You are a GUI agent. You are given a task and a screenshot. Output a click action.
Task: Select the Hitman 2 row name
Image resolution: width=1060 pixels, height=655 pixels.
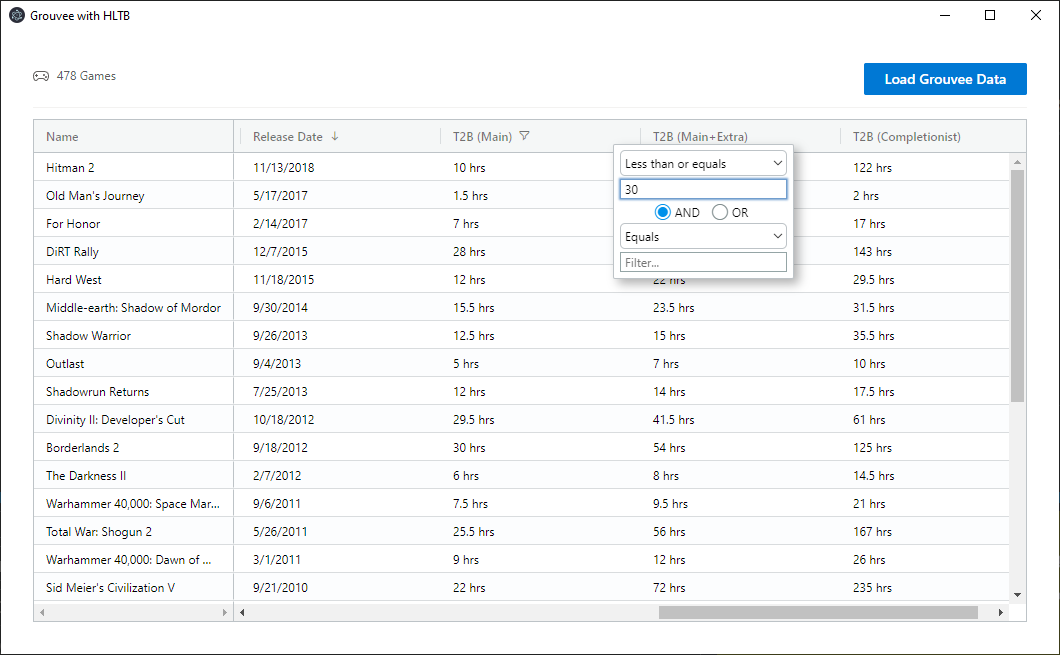[70, 168]
